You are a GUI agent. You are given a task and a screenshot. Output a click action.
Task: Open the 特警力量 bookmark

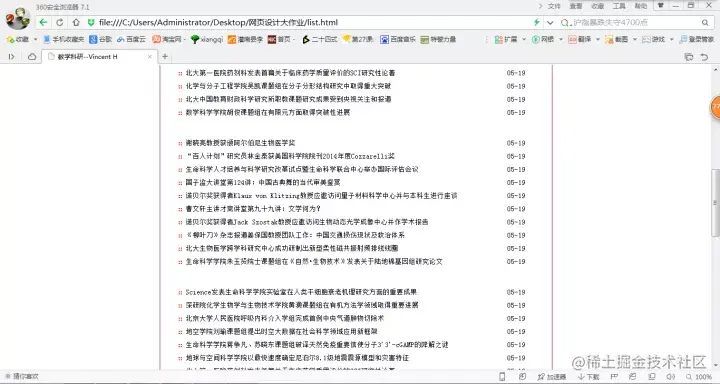tap(438, 40)
